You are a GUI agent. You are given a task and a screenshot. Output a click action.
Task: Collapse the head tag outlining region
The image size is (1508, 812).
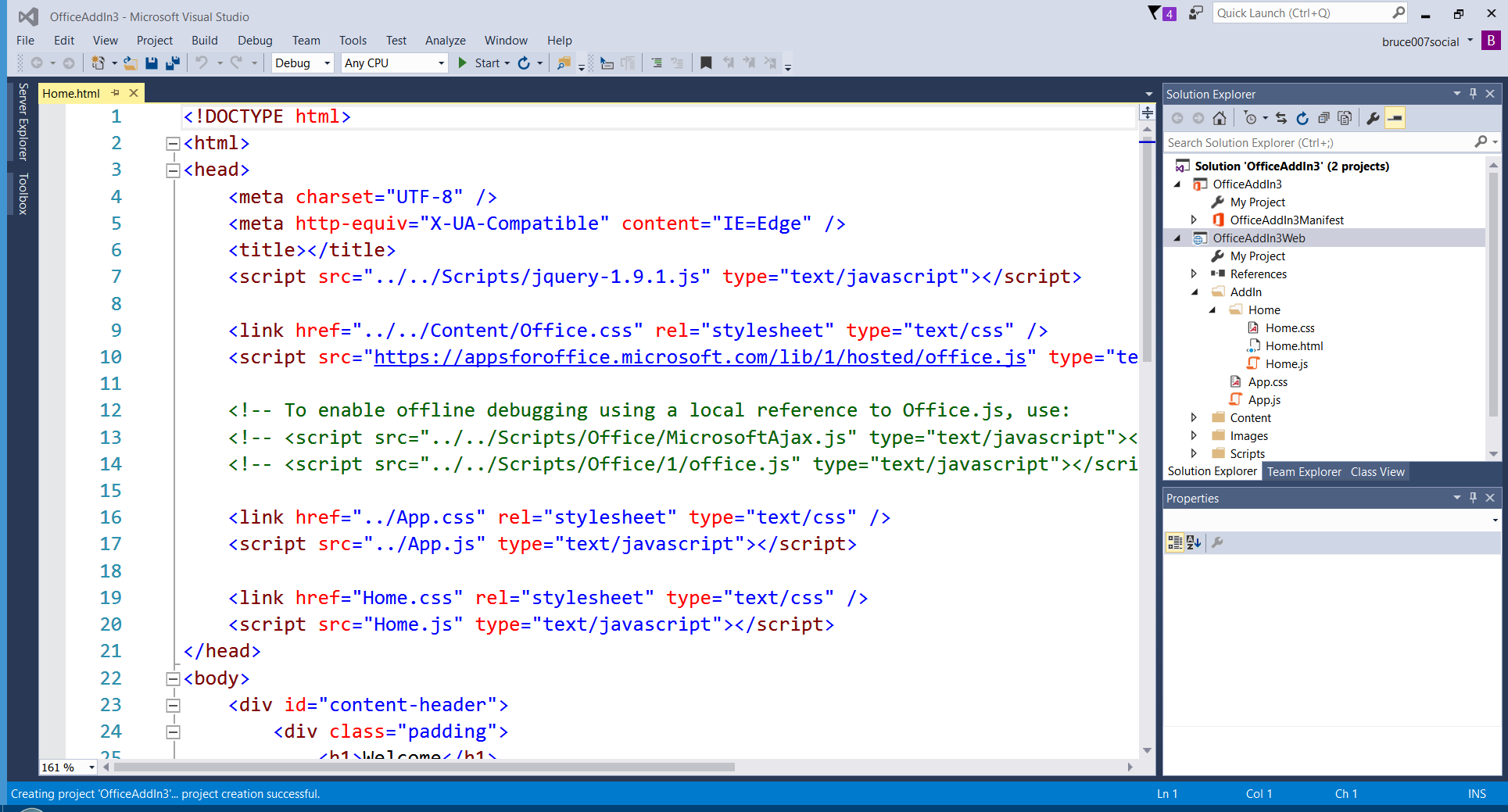[x=173, y=170]
